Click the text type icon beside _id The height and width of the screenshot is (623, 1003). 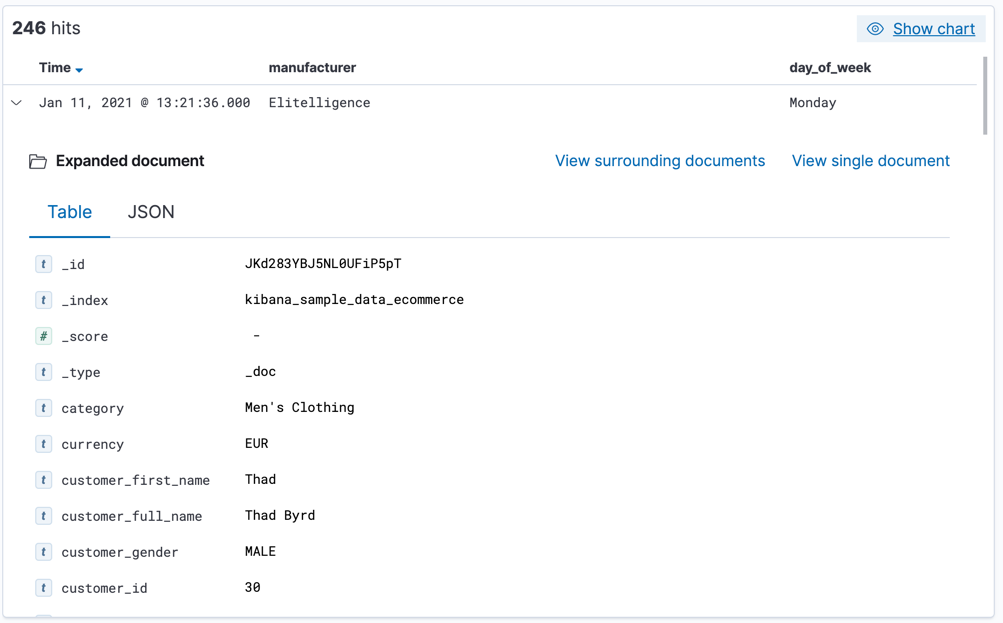pos(43,264)
